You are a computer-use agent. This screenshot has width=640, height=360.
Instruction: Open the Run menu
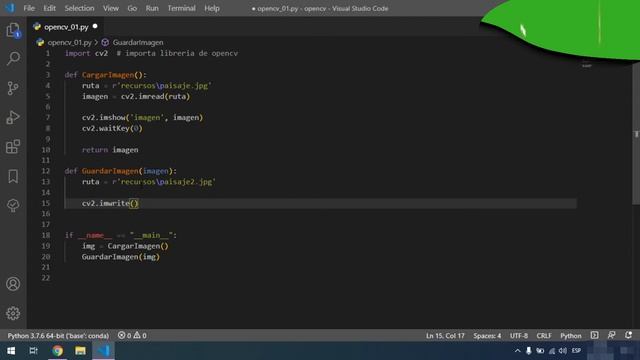click(x=152, y=8)
